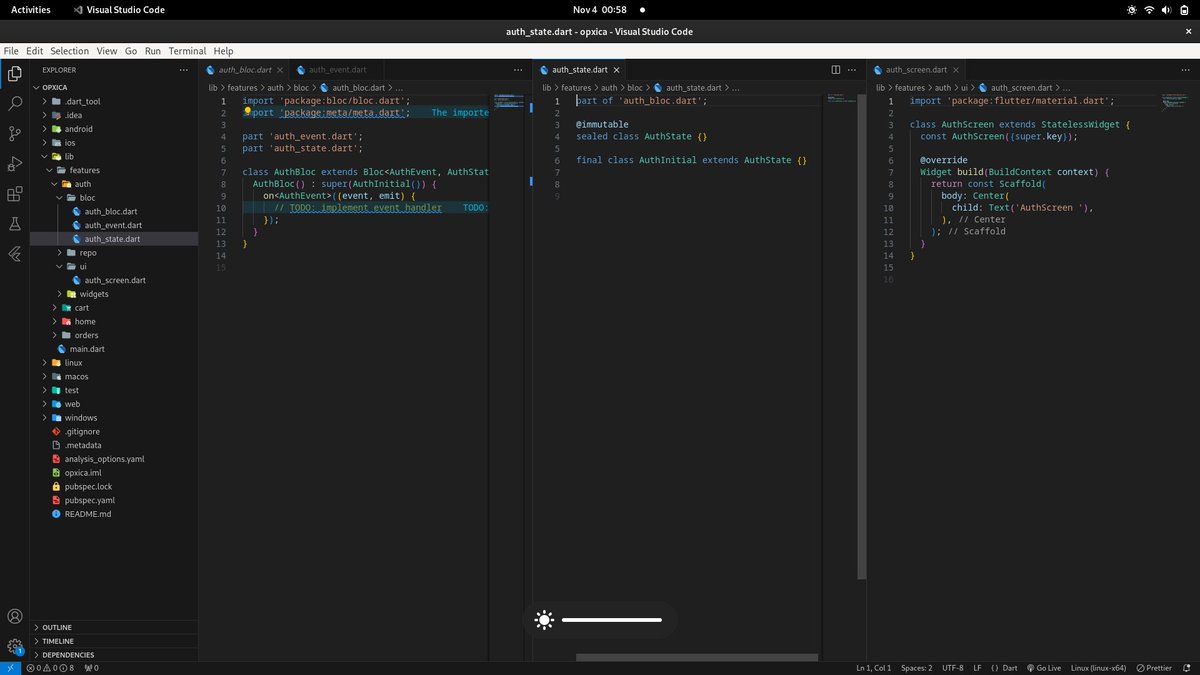
Task: Collapse the OPXICA root folder
Action: click(x=114, y=87)
